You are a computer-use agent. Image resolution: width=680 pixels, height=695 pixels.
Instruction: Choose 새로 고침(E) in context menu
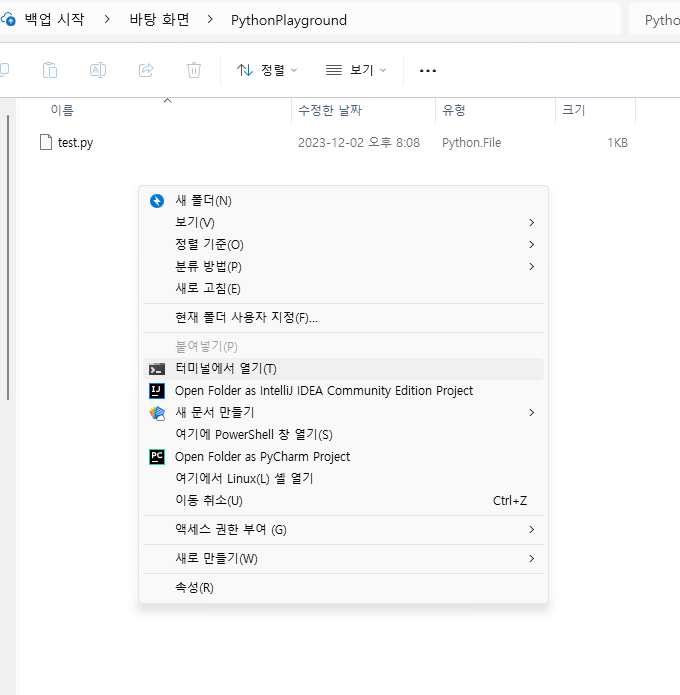pos(344,289)
